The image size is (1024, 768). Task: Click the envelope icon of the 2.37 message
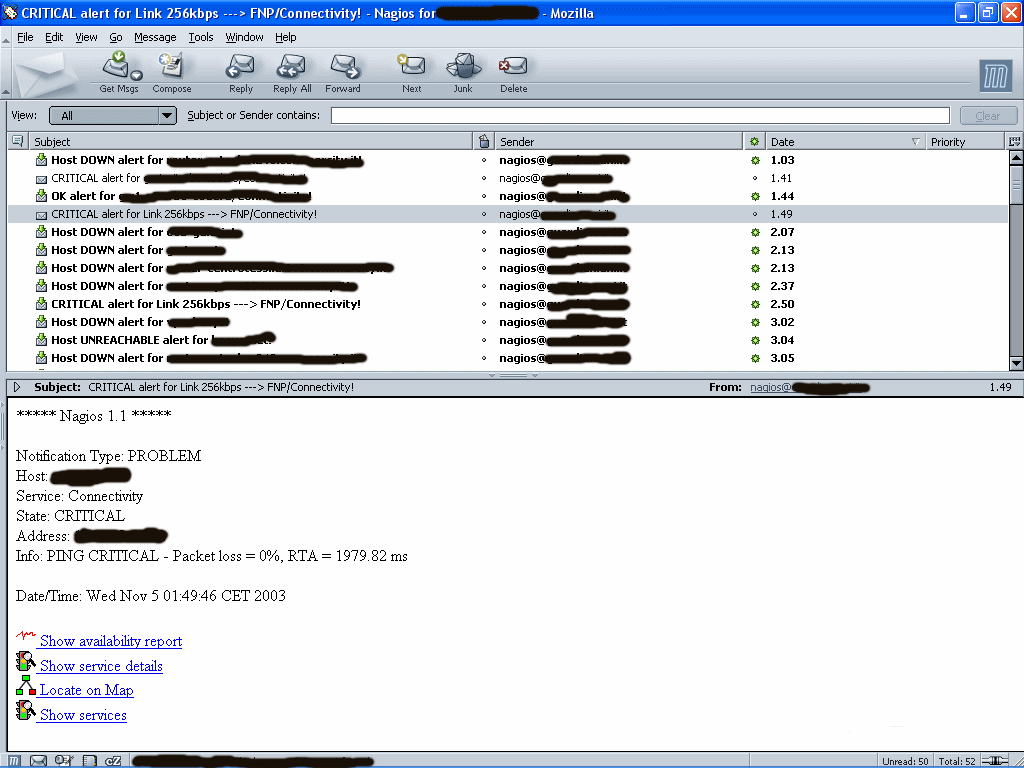click(x=41, y=286)
